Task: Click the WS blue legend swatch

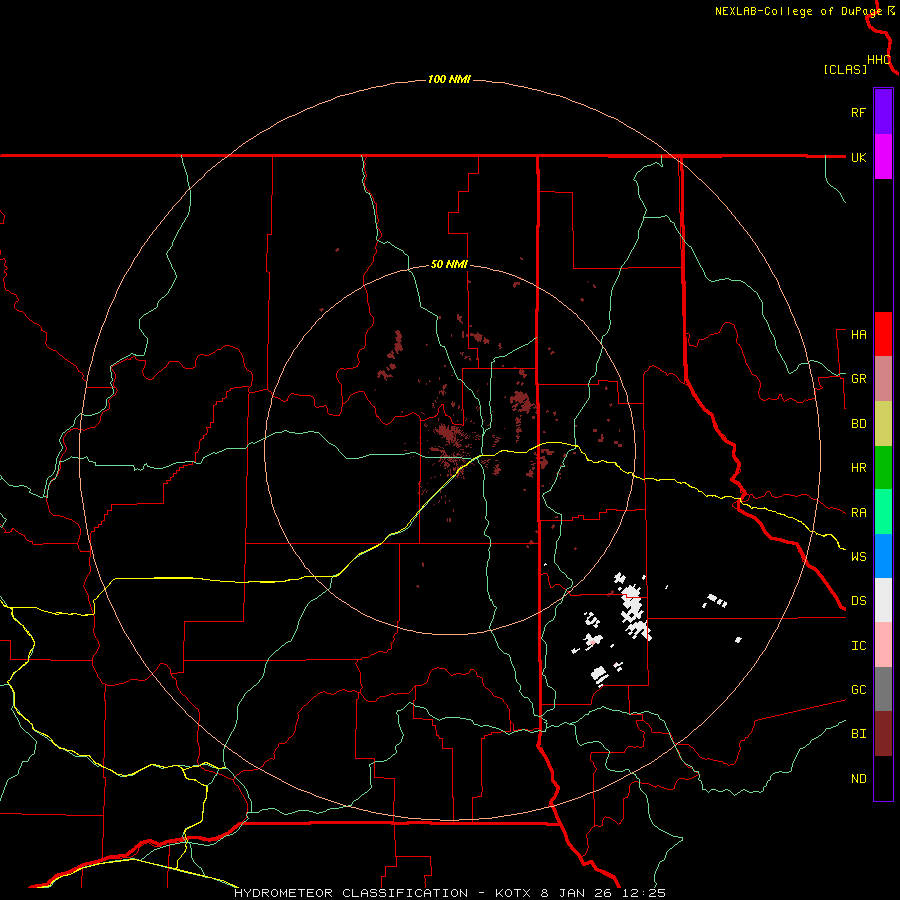Action: click(x=883, y=556)
